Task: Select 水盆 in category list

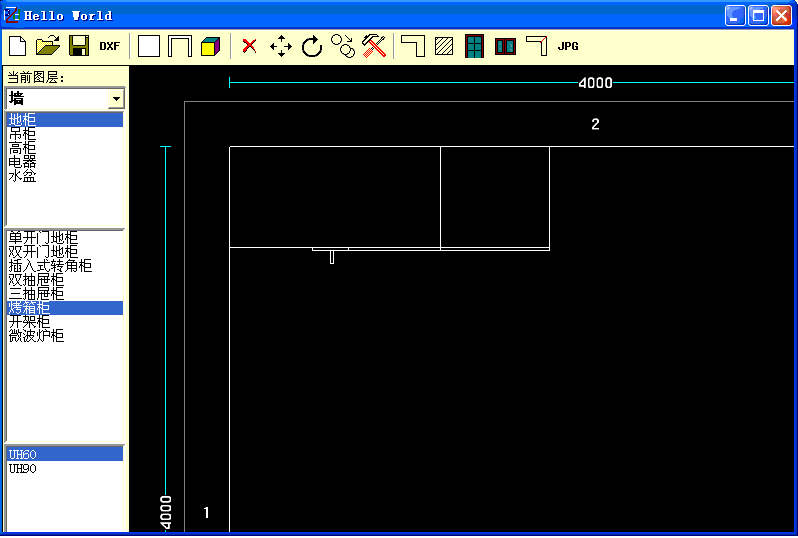Action: click(65, 176)
